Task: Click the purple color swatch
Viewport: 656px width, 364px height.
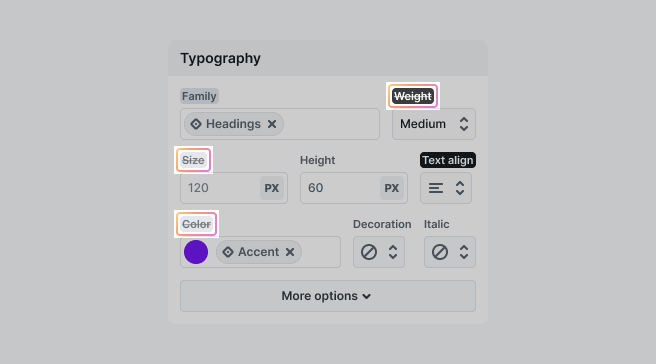Action: coord(196,252)
